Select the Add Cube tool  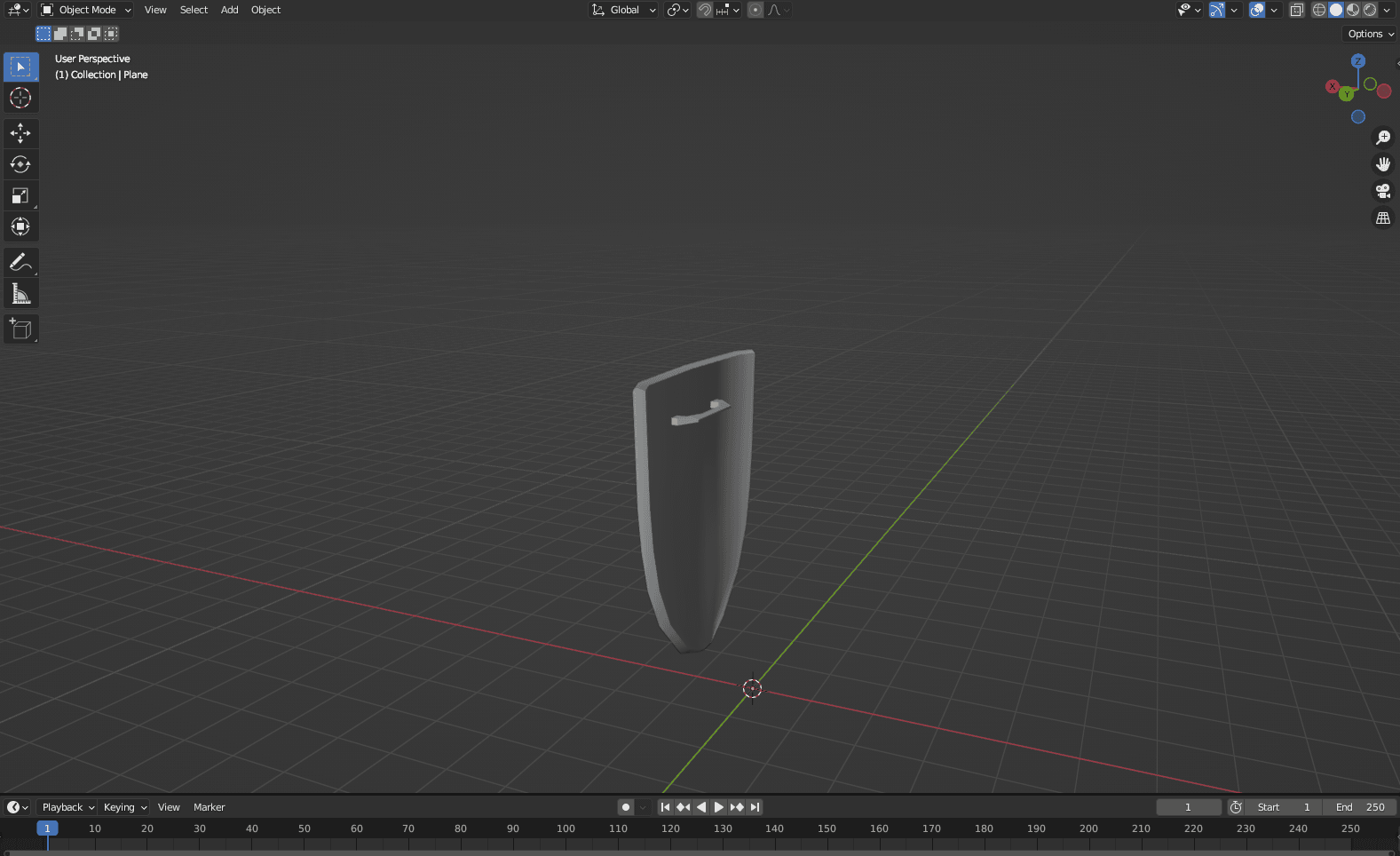pyautogui.click(x=20, y=329)
